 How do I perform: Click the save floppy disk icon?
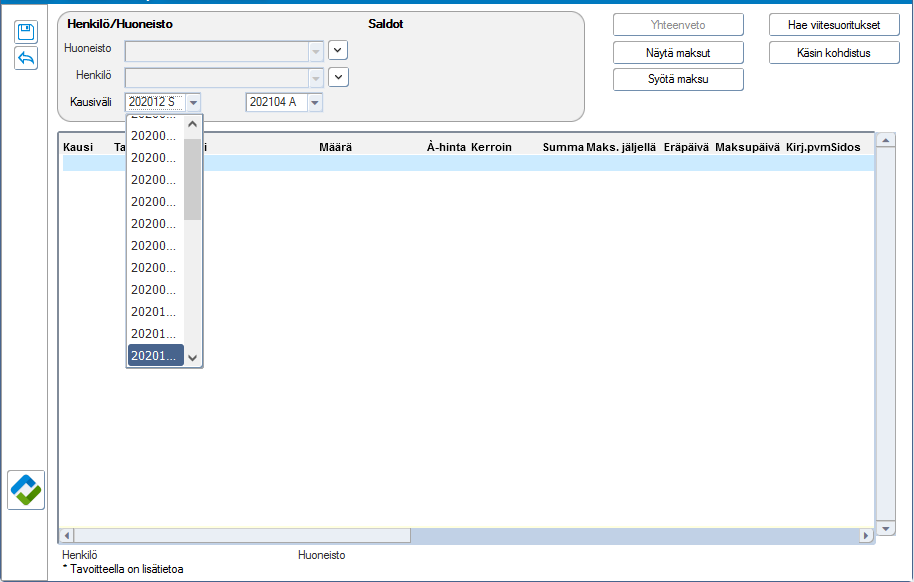click(x=26, y=31)
